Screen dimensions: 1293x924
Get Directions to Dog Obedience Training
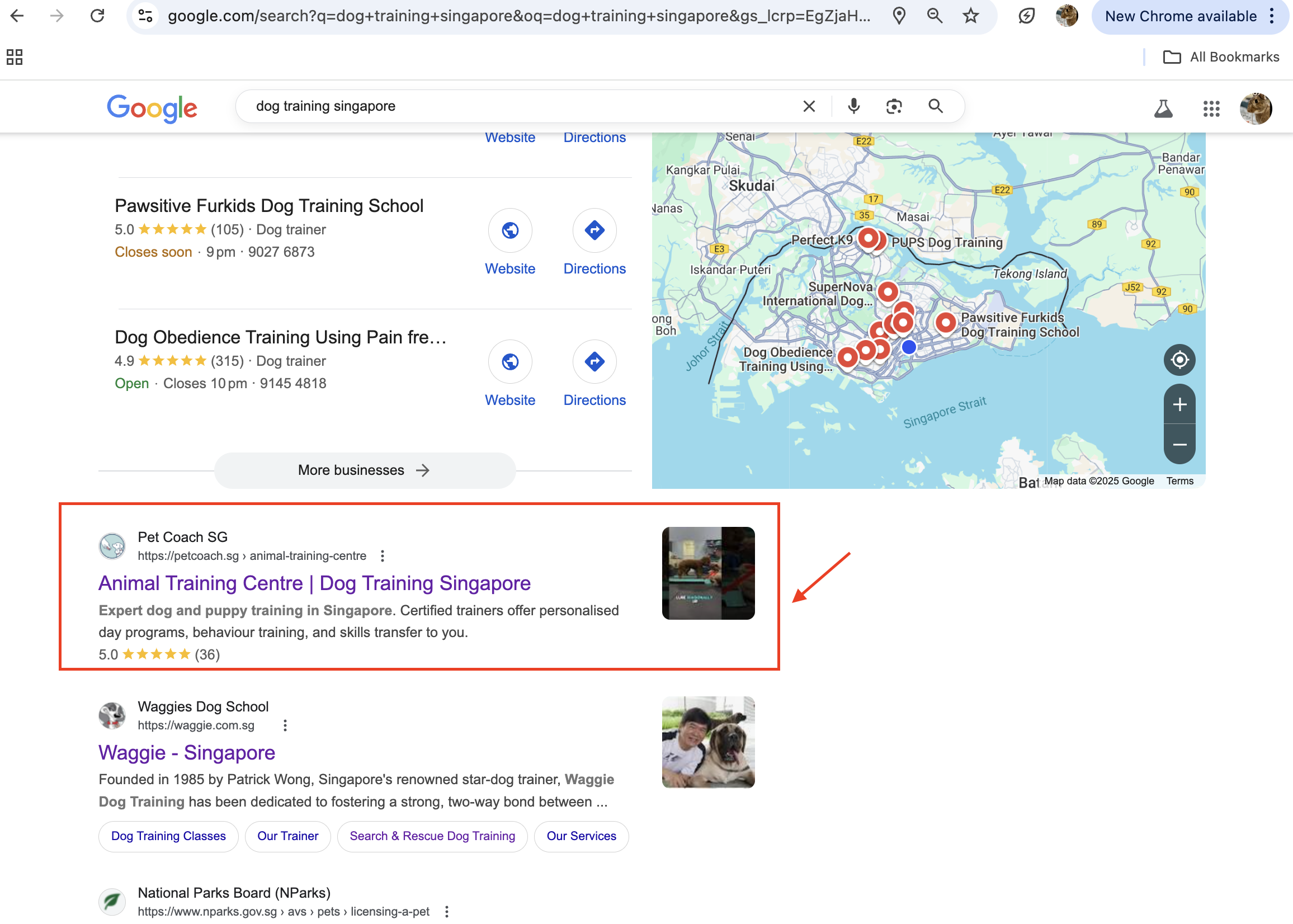pos(595,362)
